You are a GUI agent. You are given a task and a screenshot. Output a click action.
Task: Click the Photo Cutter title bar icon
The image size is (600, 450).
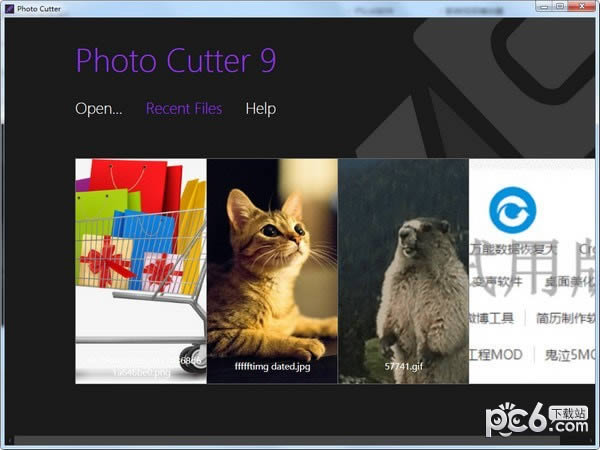10,8
